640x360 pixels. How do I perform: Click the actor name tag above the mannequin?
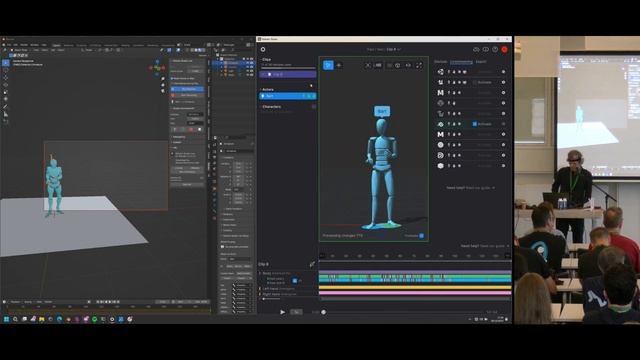click(382, 111)
